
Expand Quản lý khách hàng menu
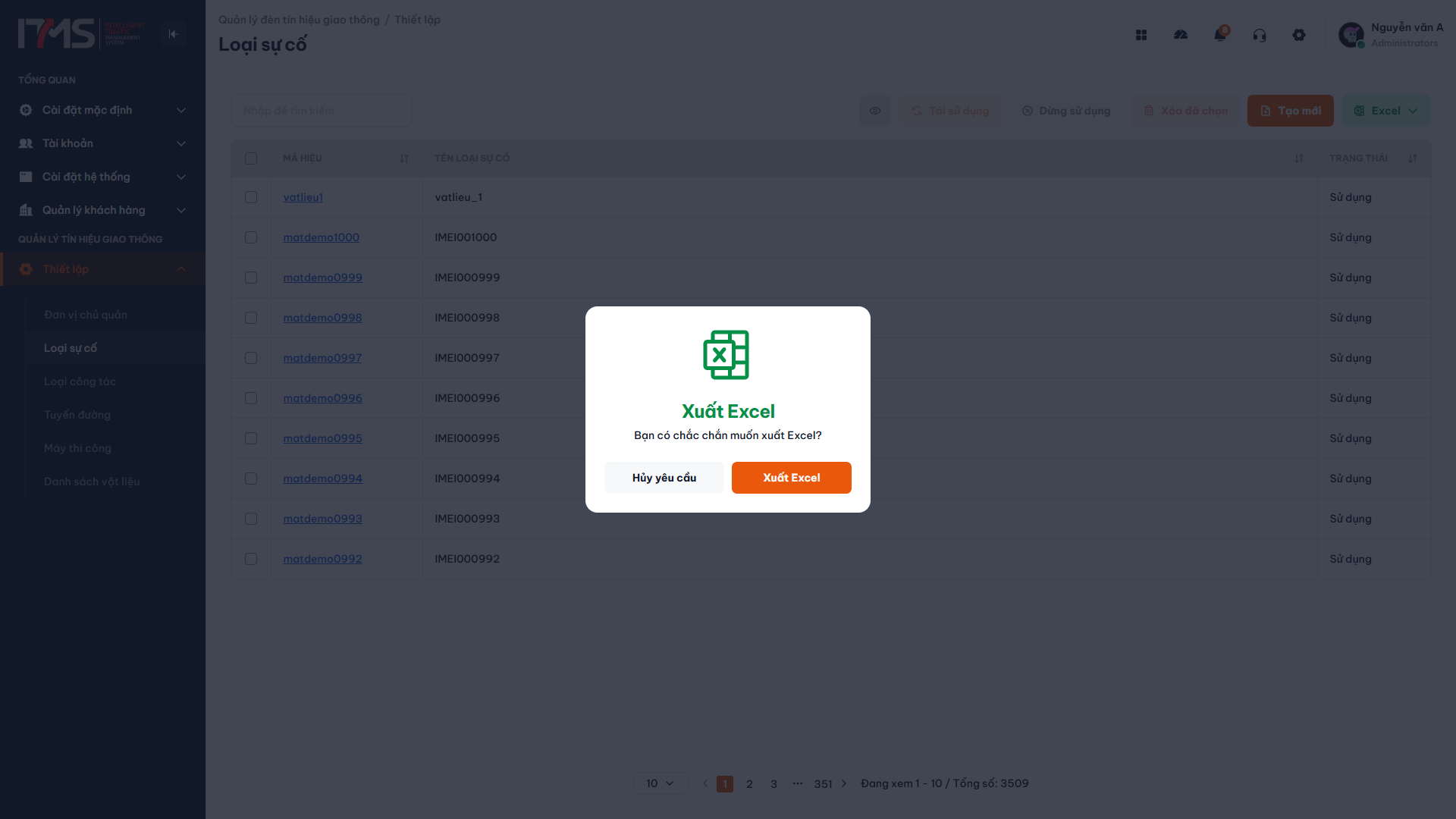pyautogui.click(x=102, y=210)
